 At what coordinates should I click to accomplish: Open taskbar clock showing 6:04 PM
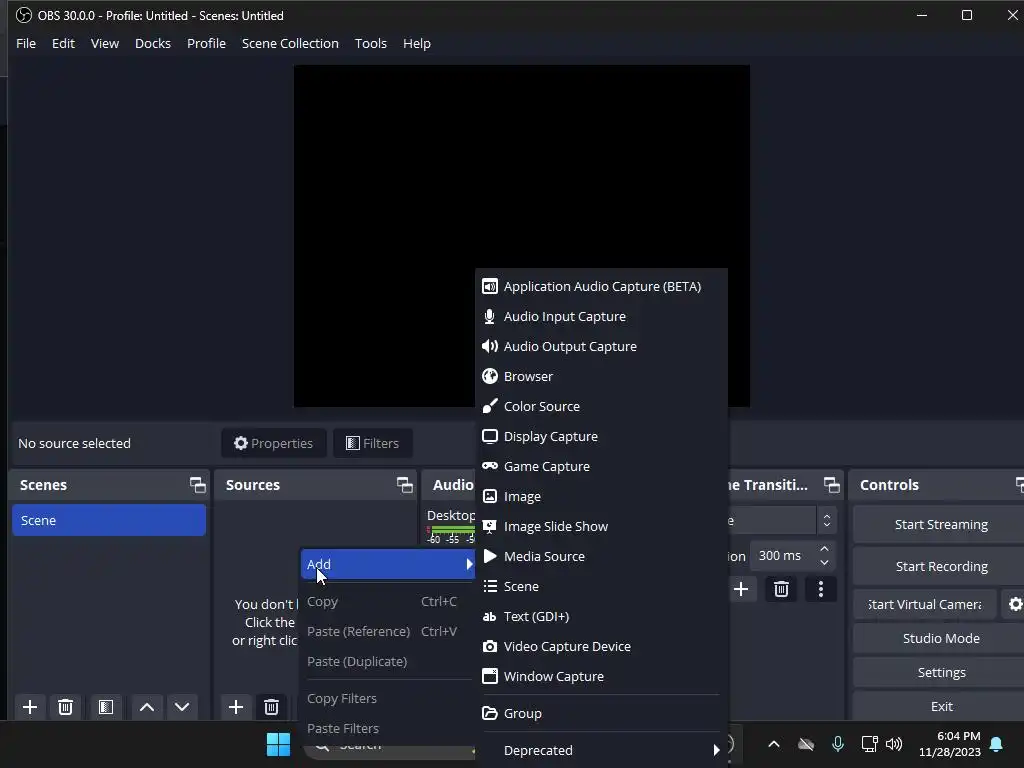tap(950, 744)
